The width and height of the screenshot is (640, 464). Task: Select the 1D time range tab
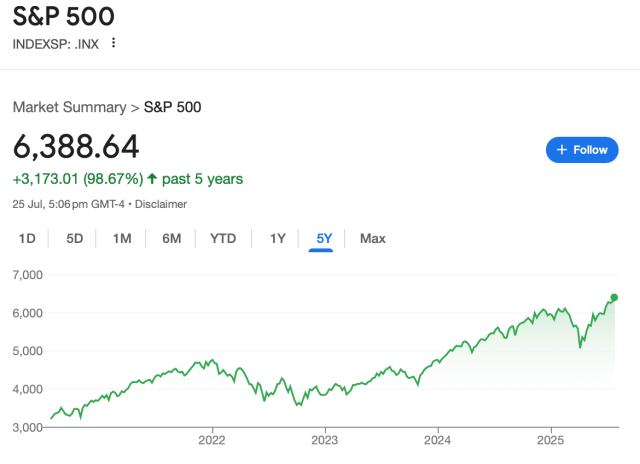(x=28, y=238)
